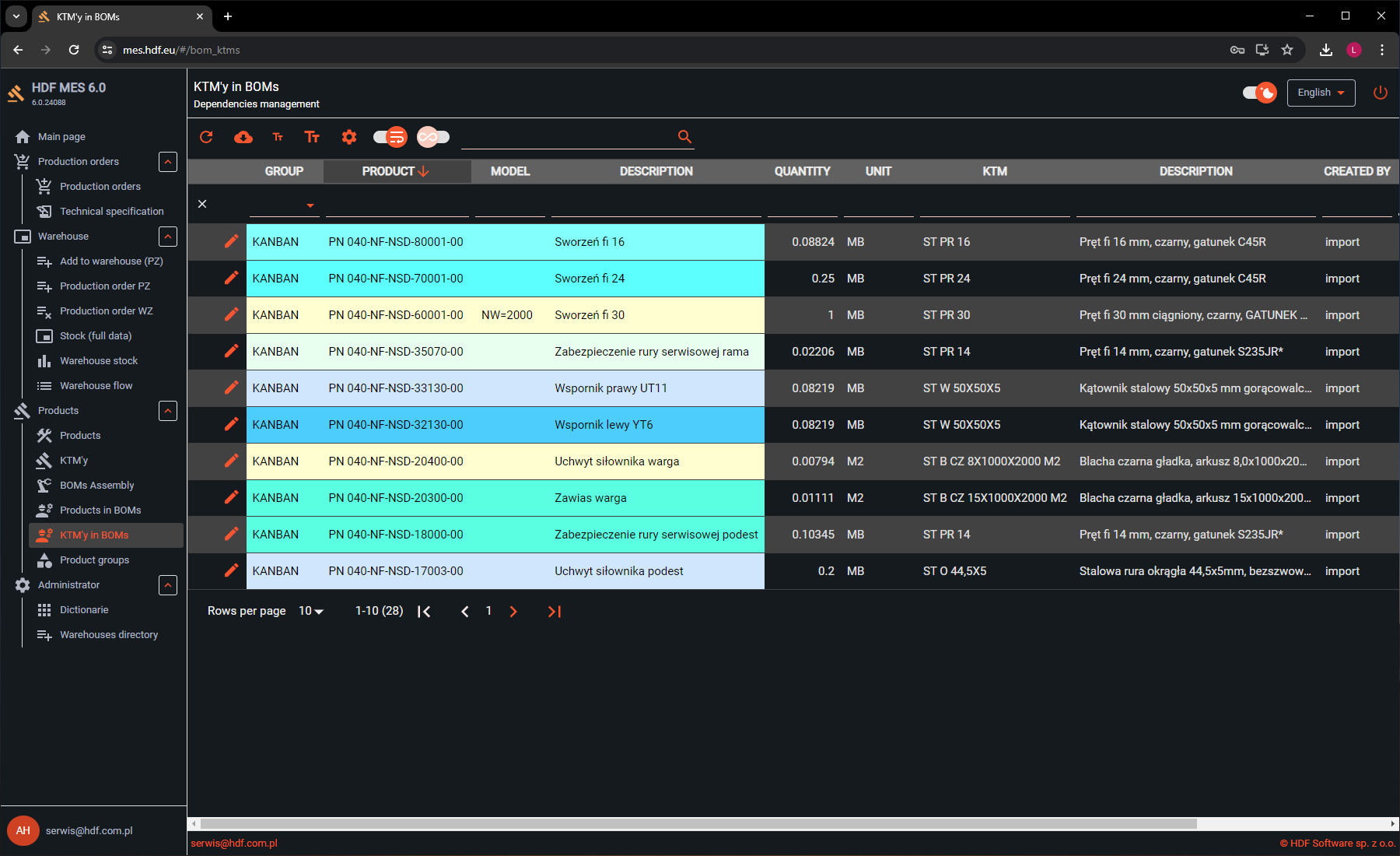The height and width of the screenshot is (856, 1400).
Task: Click the refresh table icon
Action: (x=206, y=137)
